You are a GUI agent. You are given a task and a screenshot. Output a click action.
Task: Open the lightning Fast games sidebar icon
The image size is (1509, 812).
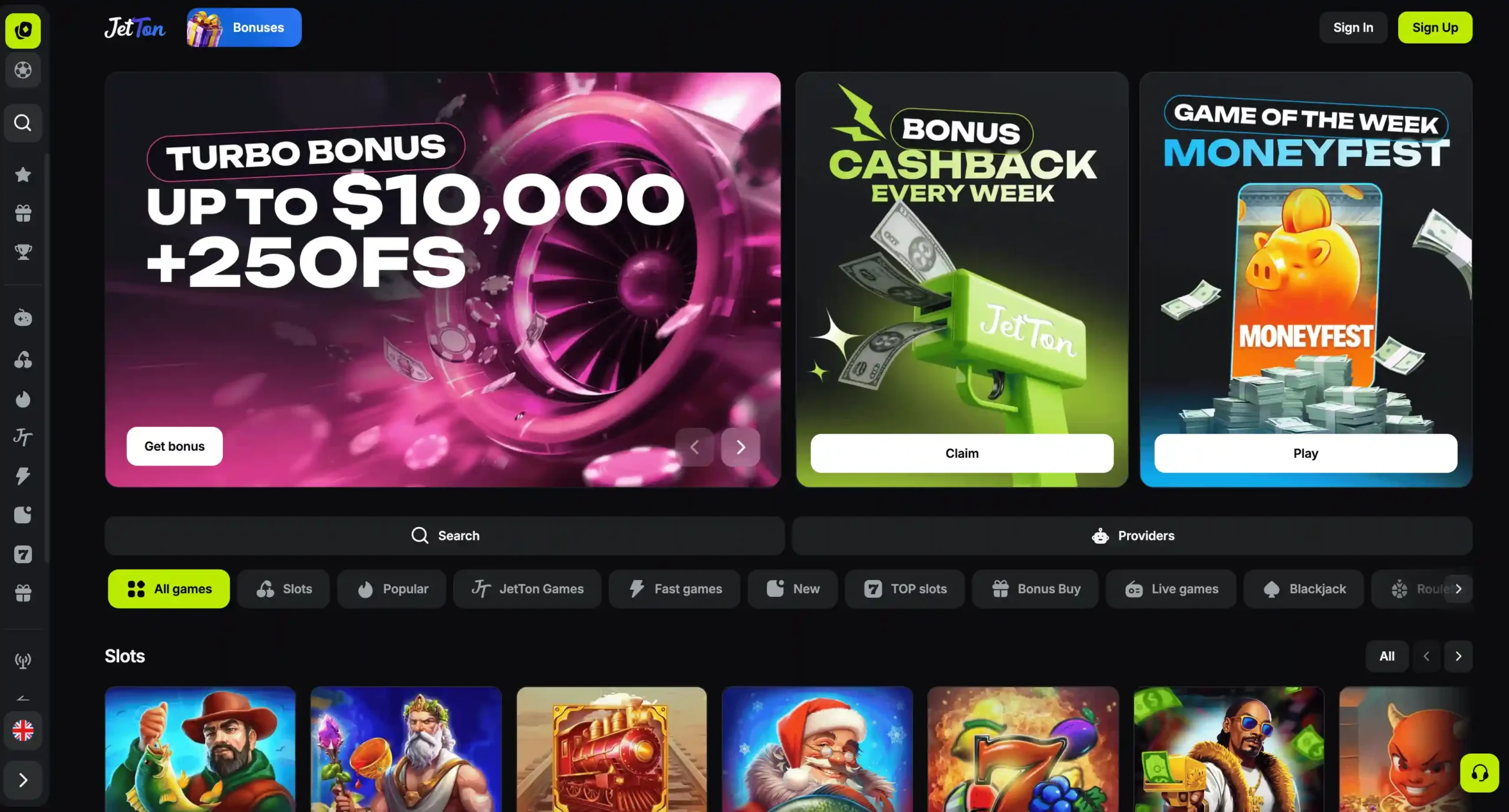(23, 476)
